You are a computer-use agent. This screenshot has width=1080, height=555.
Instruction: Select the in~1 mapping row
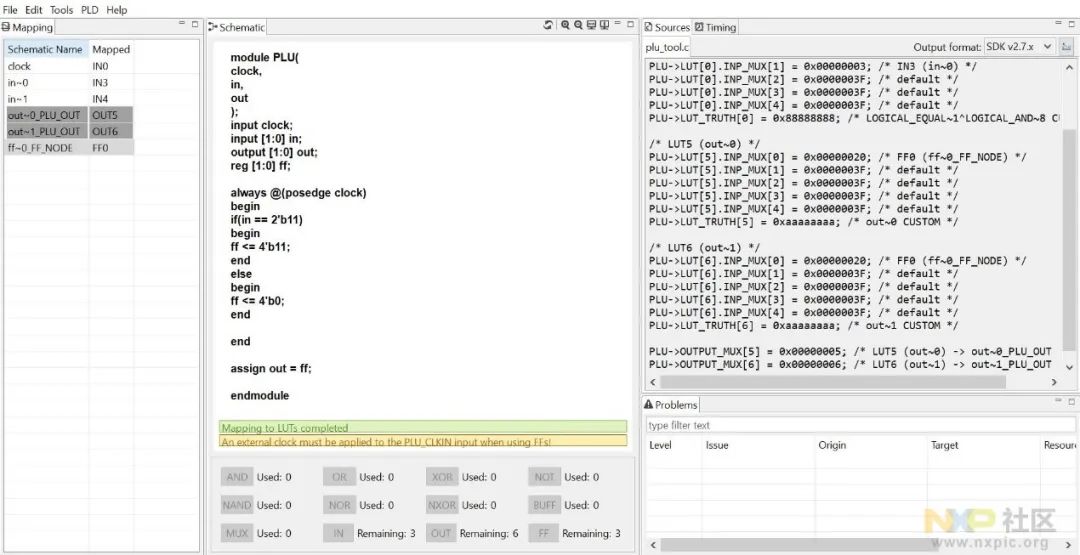(x=69, y=98)
